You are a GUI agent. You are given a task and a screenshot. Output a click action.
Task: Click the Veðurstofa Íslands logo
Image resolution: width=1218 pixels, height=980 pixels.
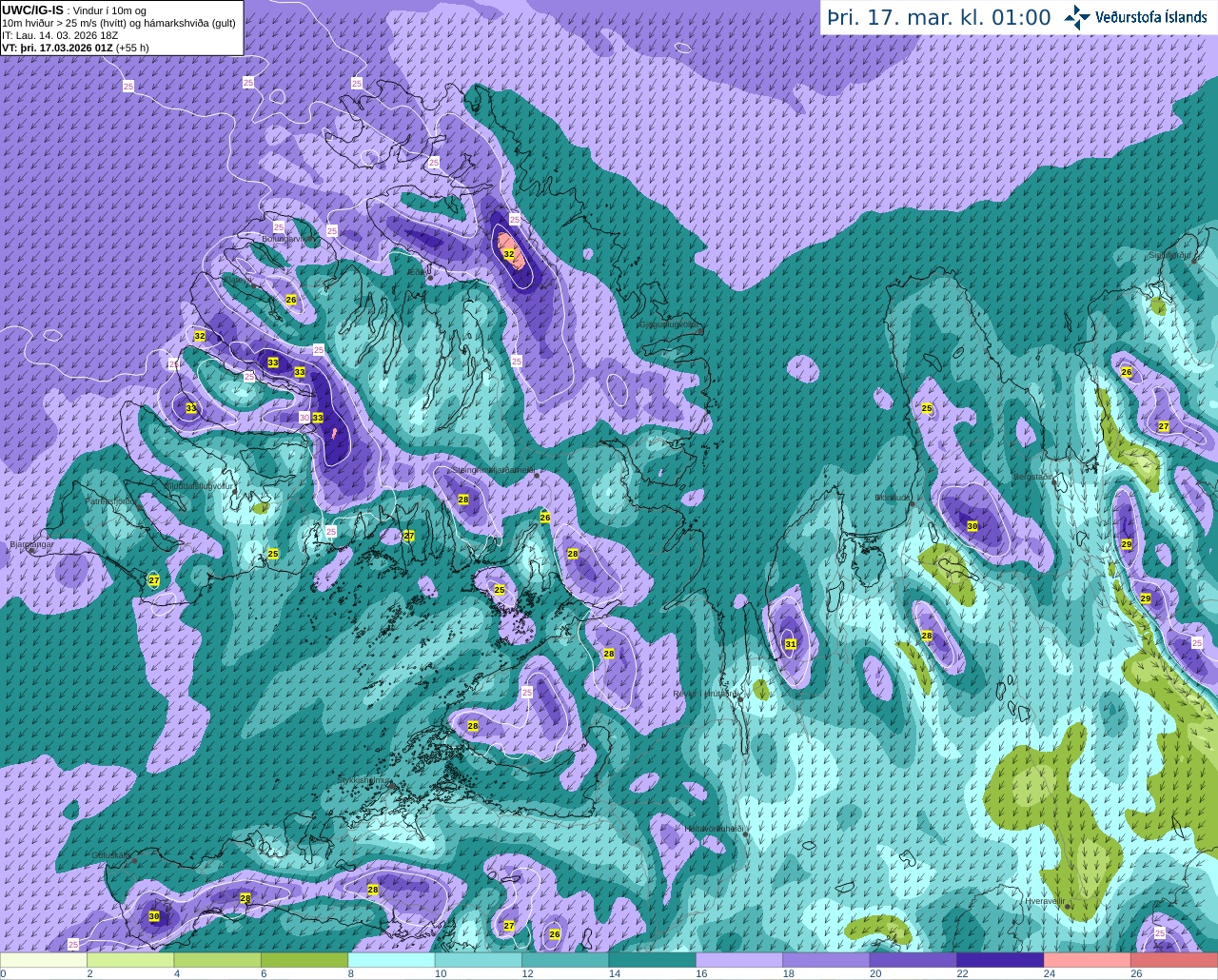pyautogui.click(x=1135, y=17)
